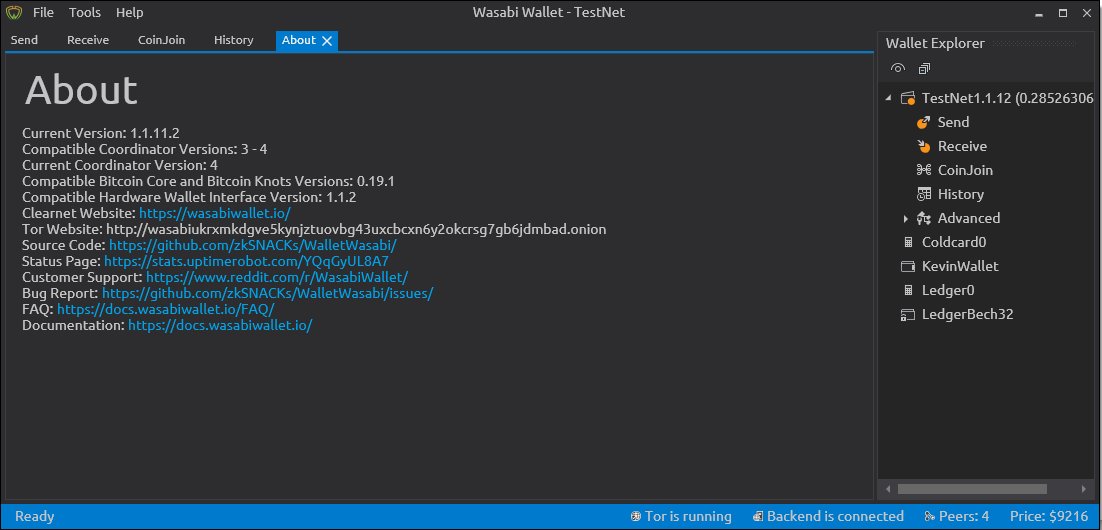Open the wasabiwallet.io clearnet website link
Screen dimensions: 1102x530
[x=214, y=213]
